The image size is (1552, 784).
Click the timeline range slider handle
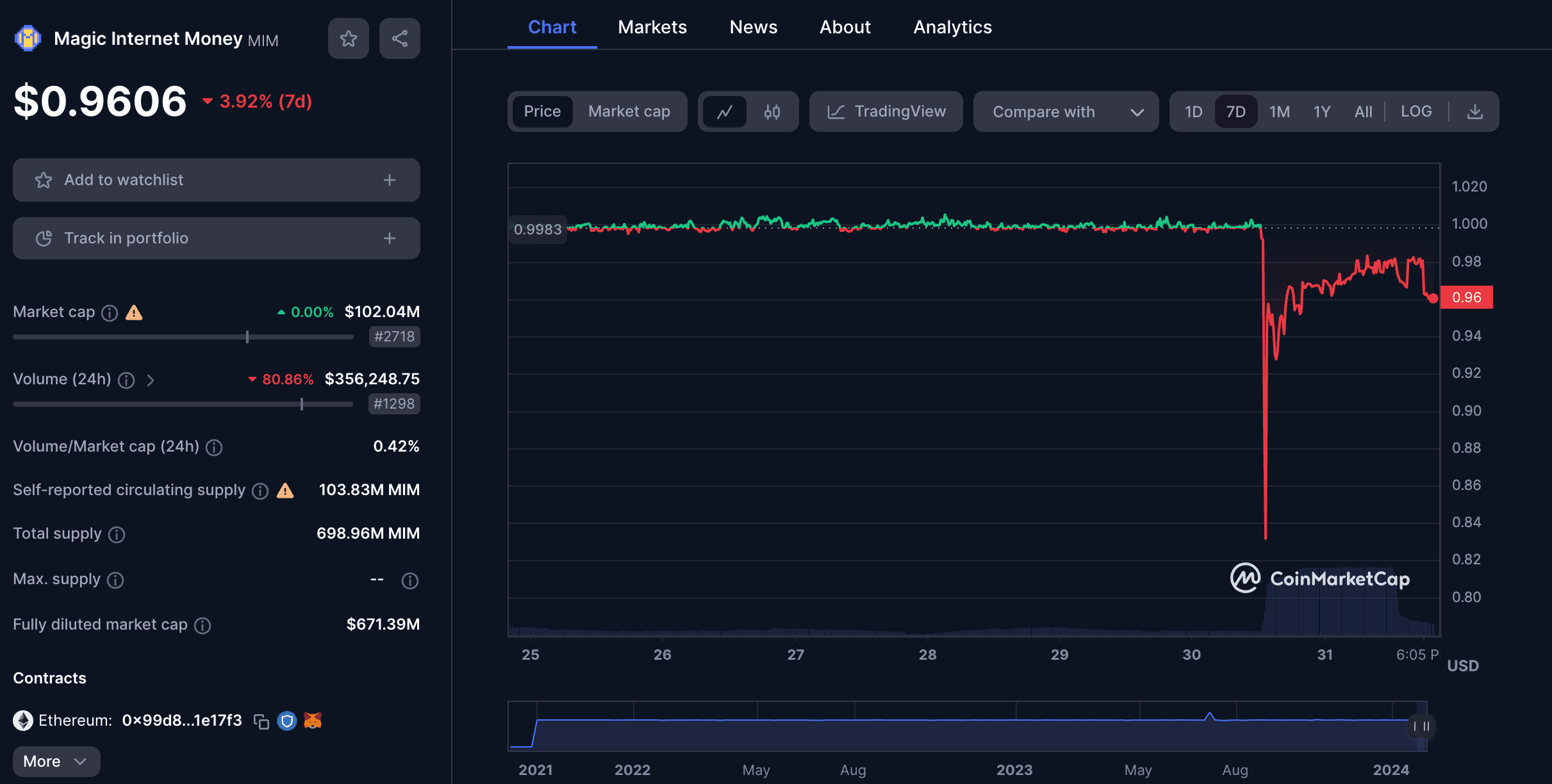[x=1421, y=726]
